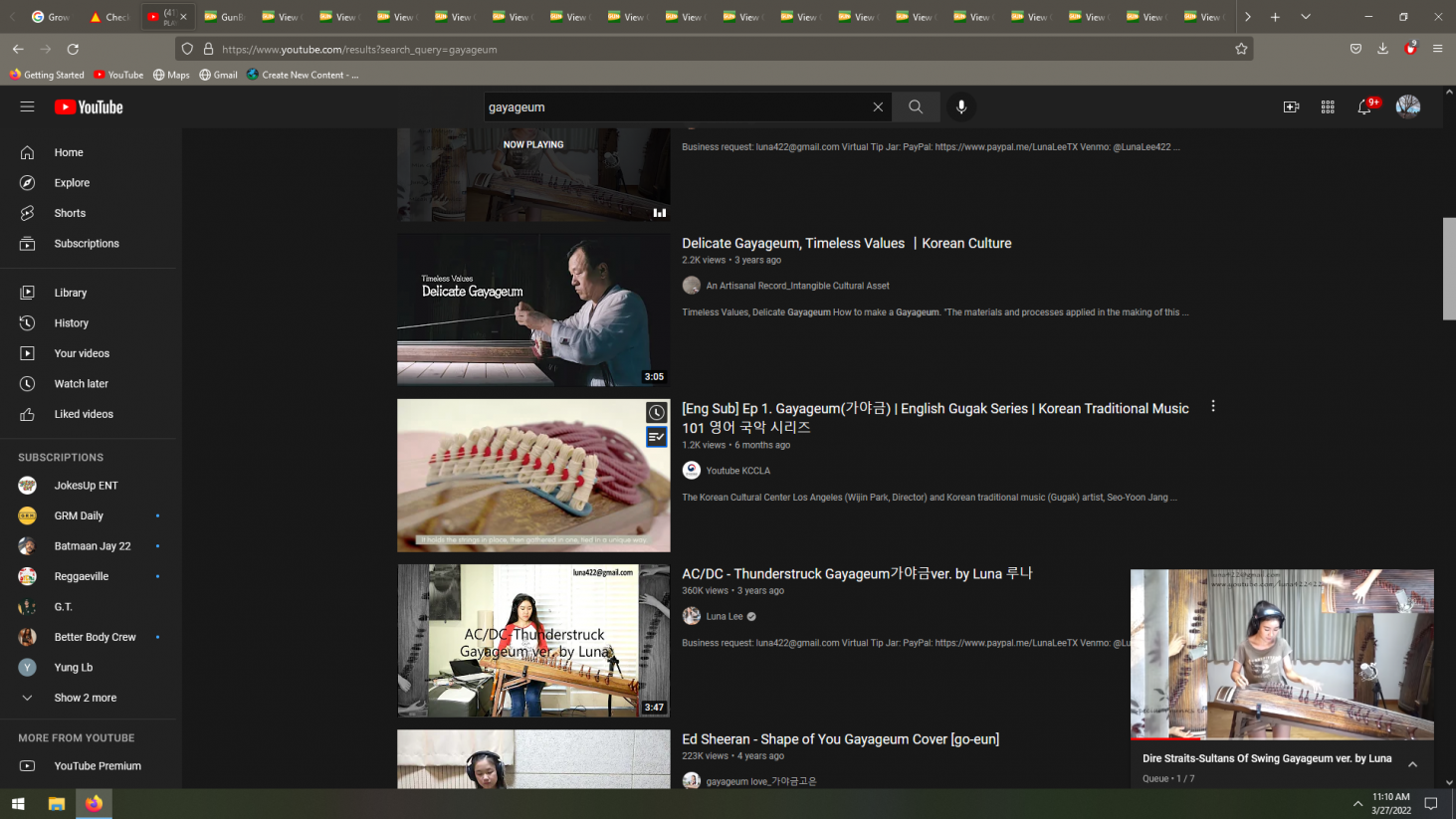1456x819 pixels.
Task: Click the search magnifier button
Action: click(x=916, y=107)
